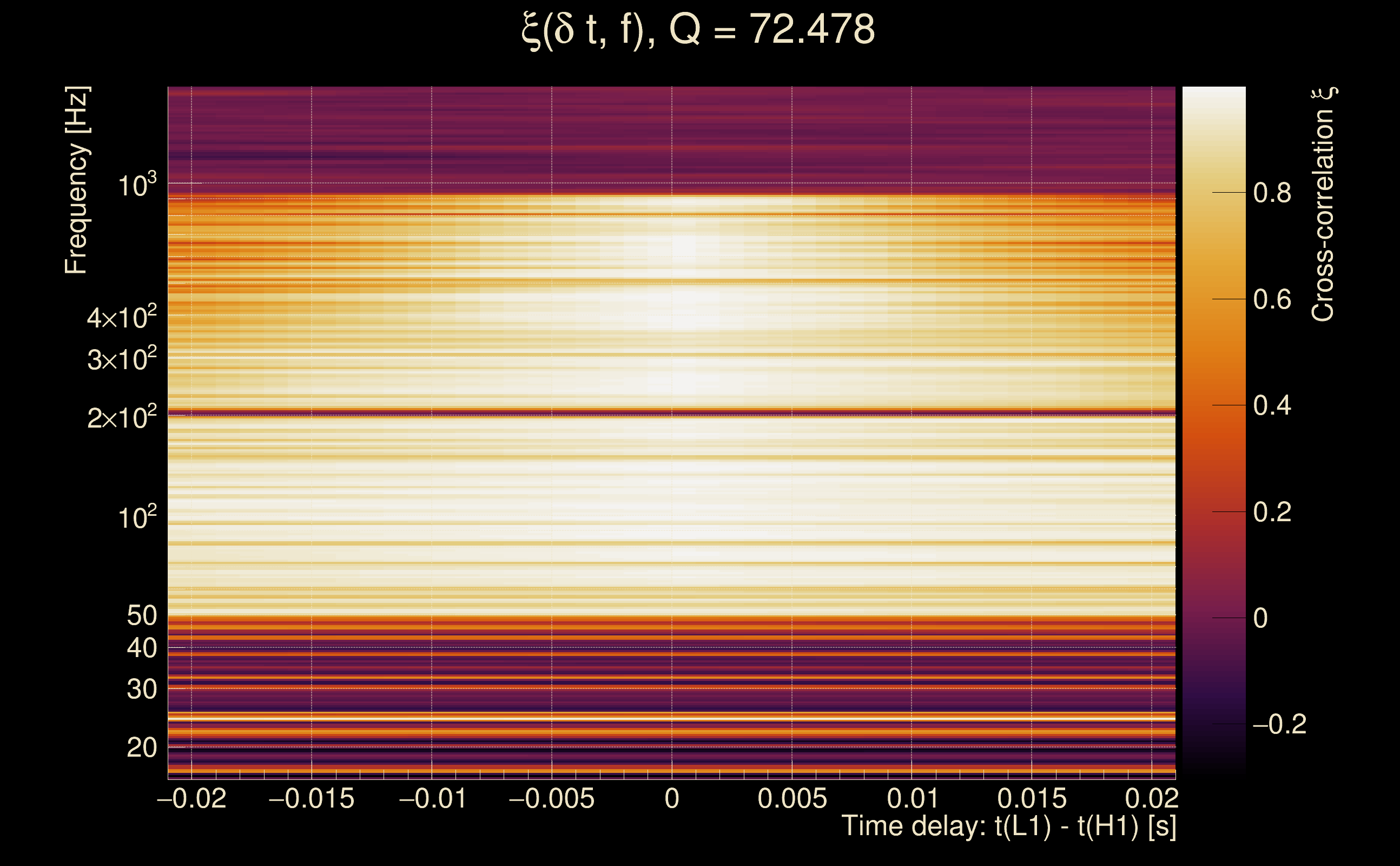Click the 2×10² frequency tick label
This screenshot has width=1400, height=866.
point(121,417)
